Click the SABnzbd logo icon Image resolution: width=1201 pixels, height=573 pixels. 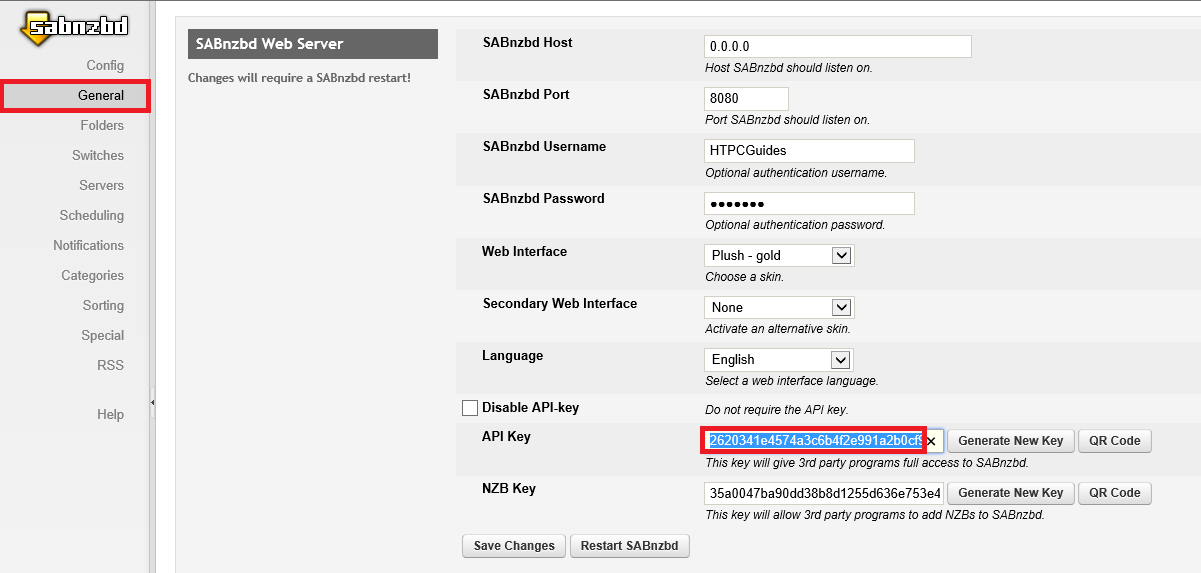[74, 28]
